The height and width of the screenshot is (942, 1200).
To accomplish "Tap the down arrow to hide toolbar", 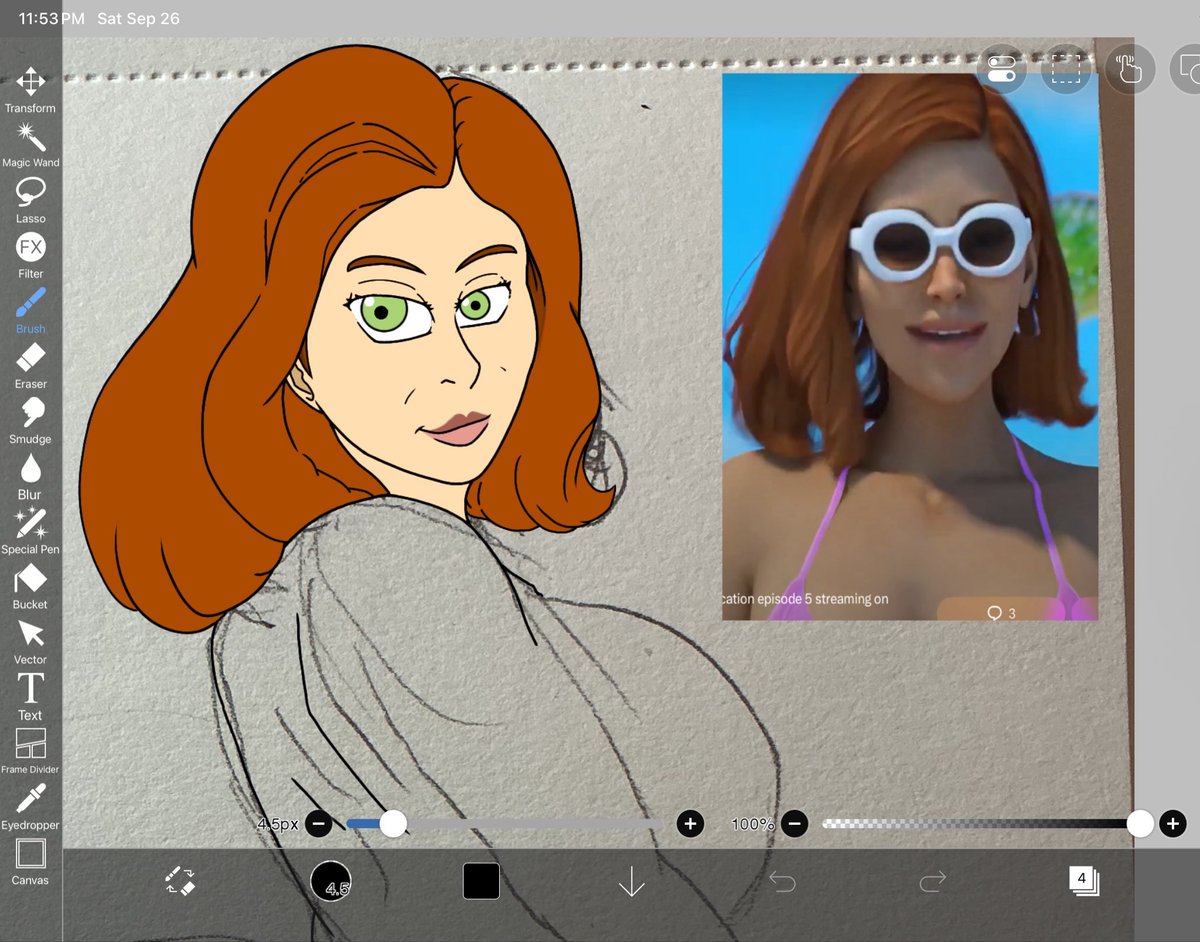I will (631, 881).
